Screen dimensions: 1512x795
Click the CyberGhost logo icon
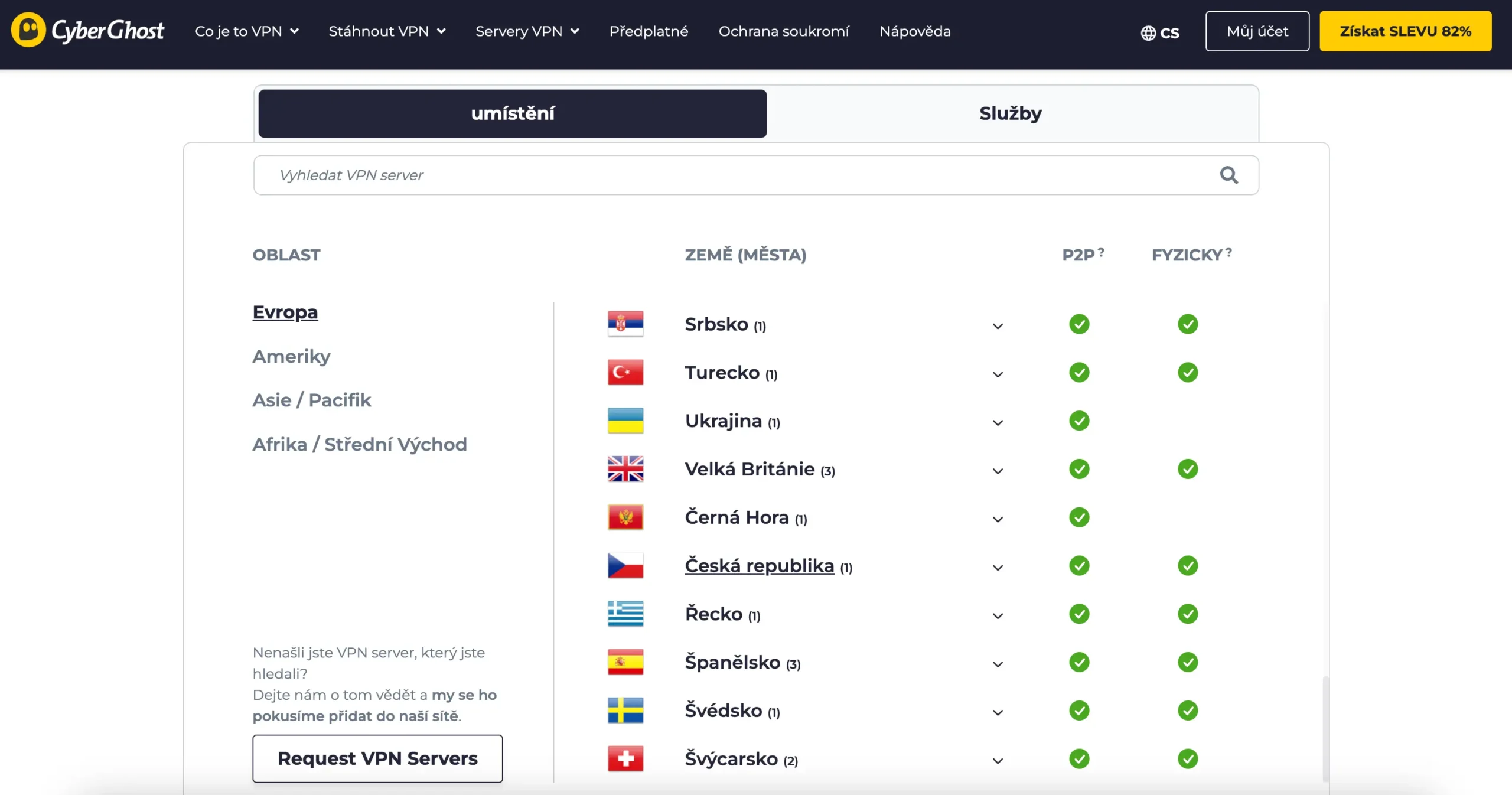click(x=28, y=30)
